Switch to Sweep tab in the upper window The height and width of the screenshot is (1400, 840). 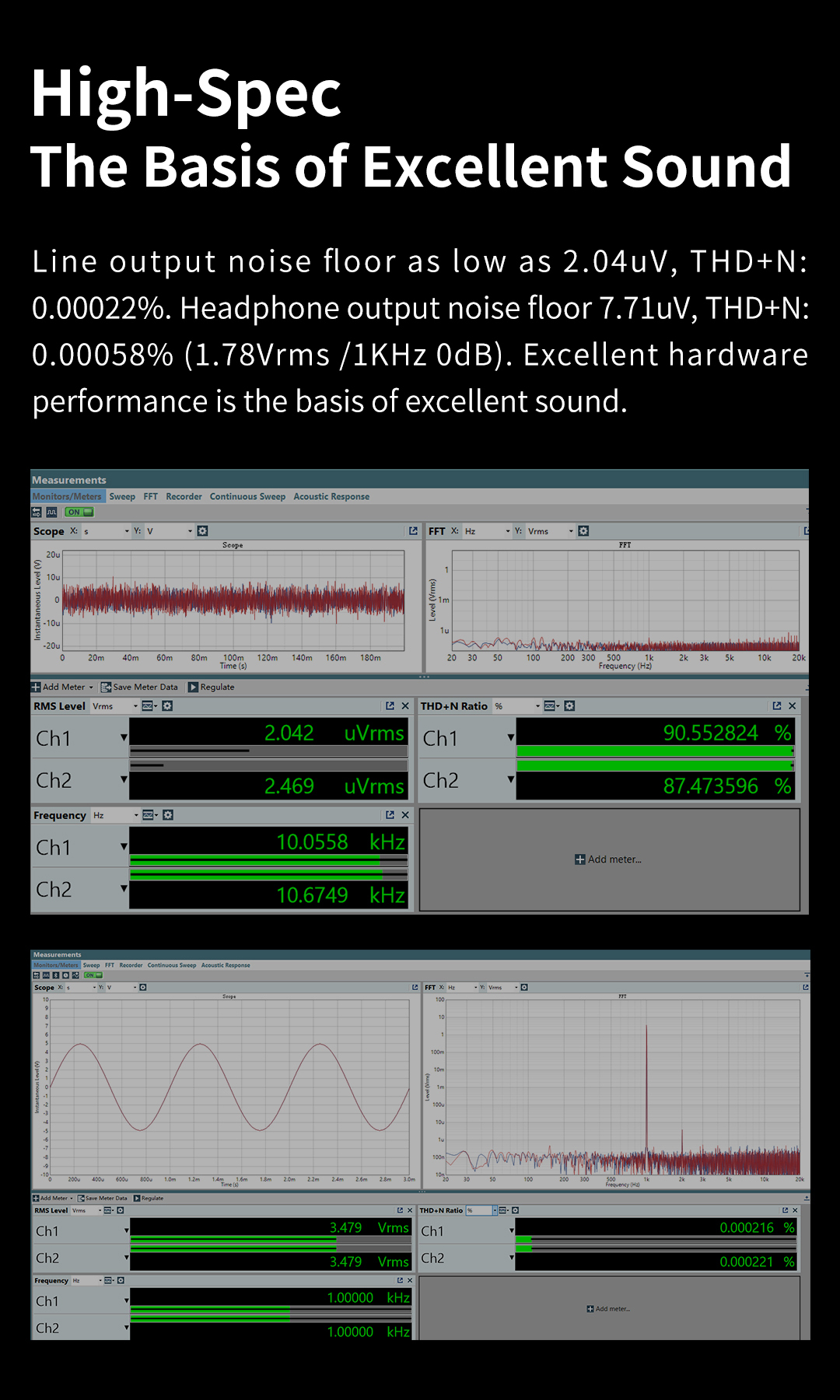point(122,496)
